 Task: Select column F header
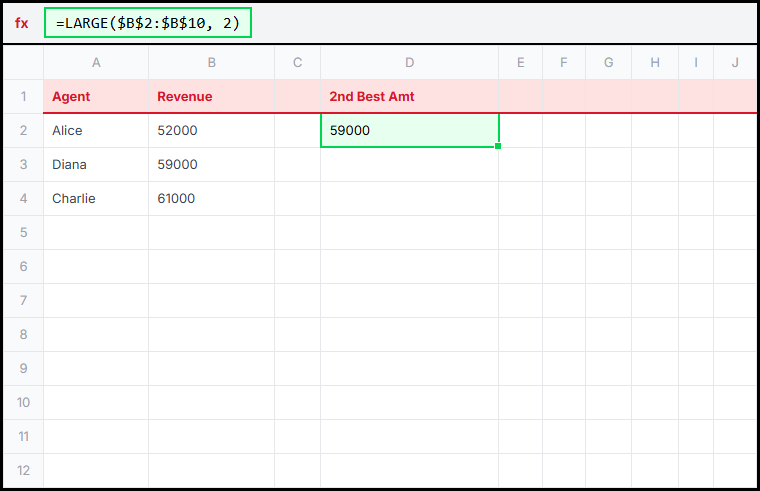564,63
